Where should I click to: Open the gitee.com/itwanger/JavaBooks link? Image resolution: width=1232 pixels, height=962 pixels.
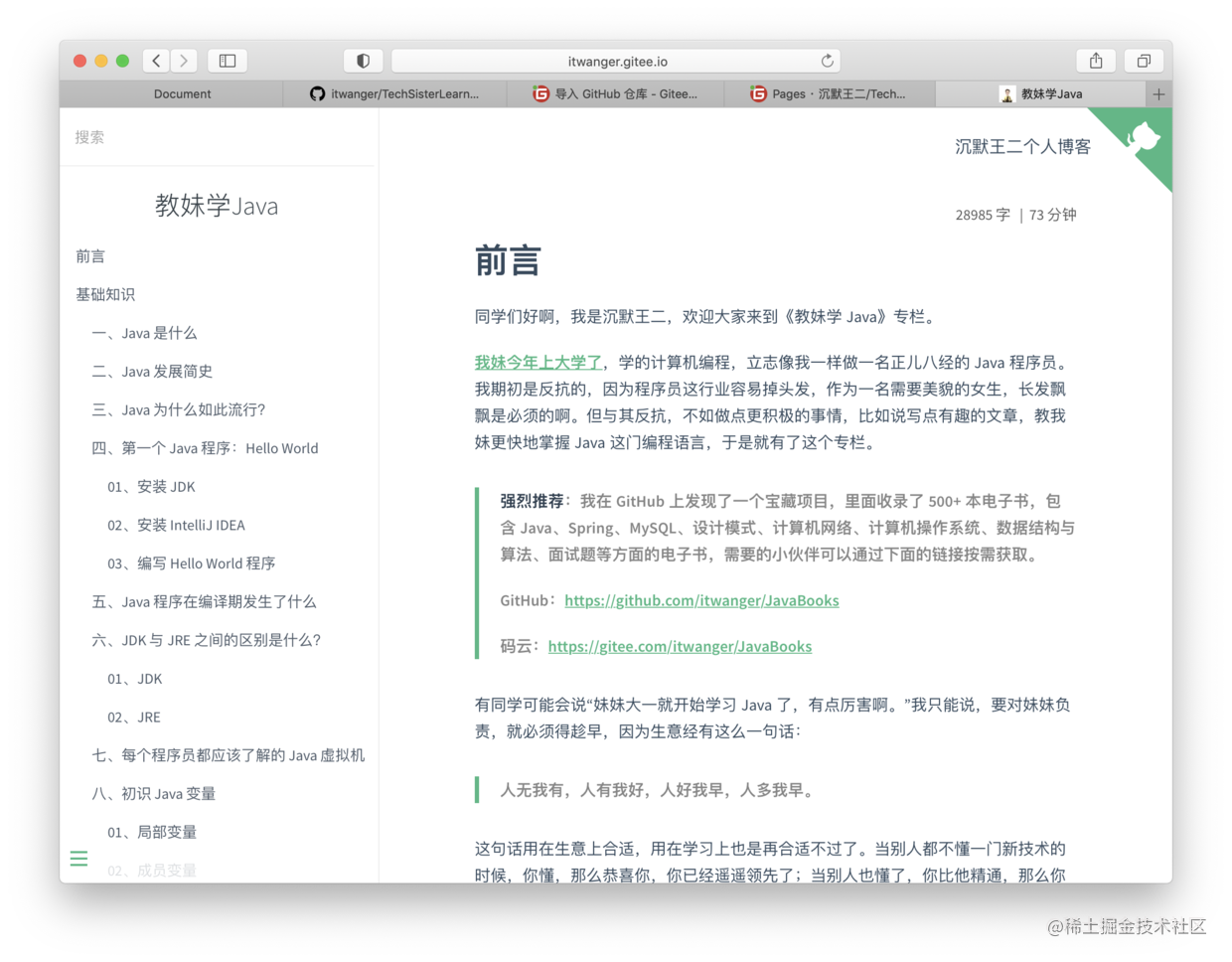click(x=680, y=646)
